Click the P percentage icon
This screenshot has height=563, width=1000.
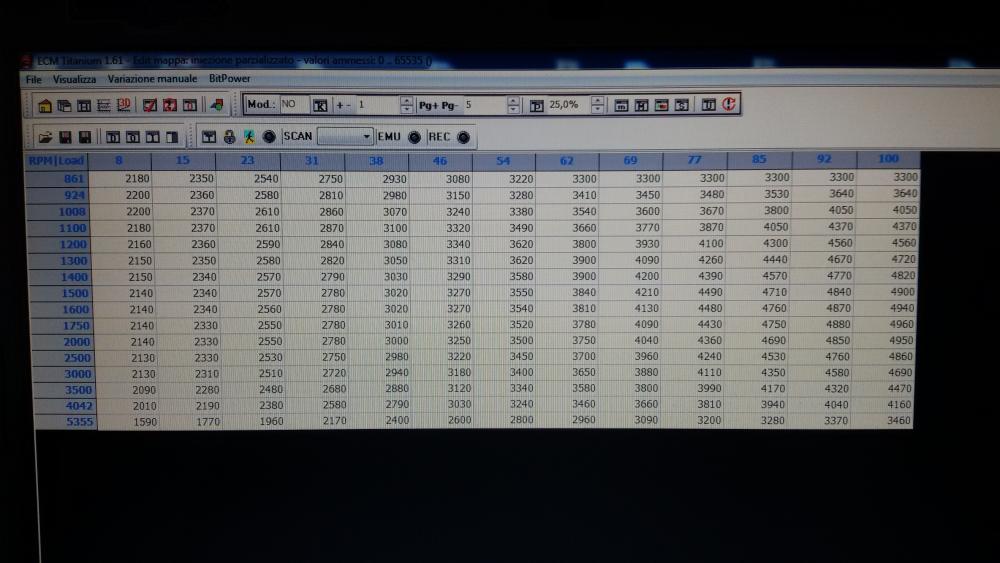[536, 105]
